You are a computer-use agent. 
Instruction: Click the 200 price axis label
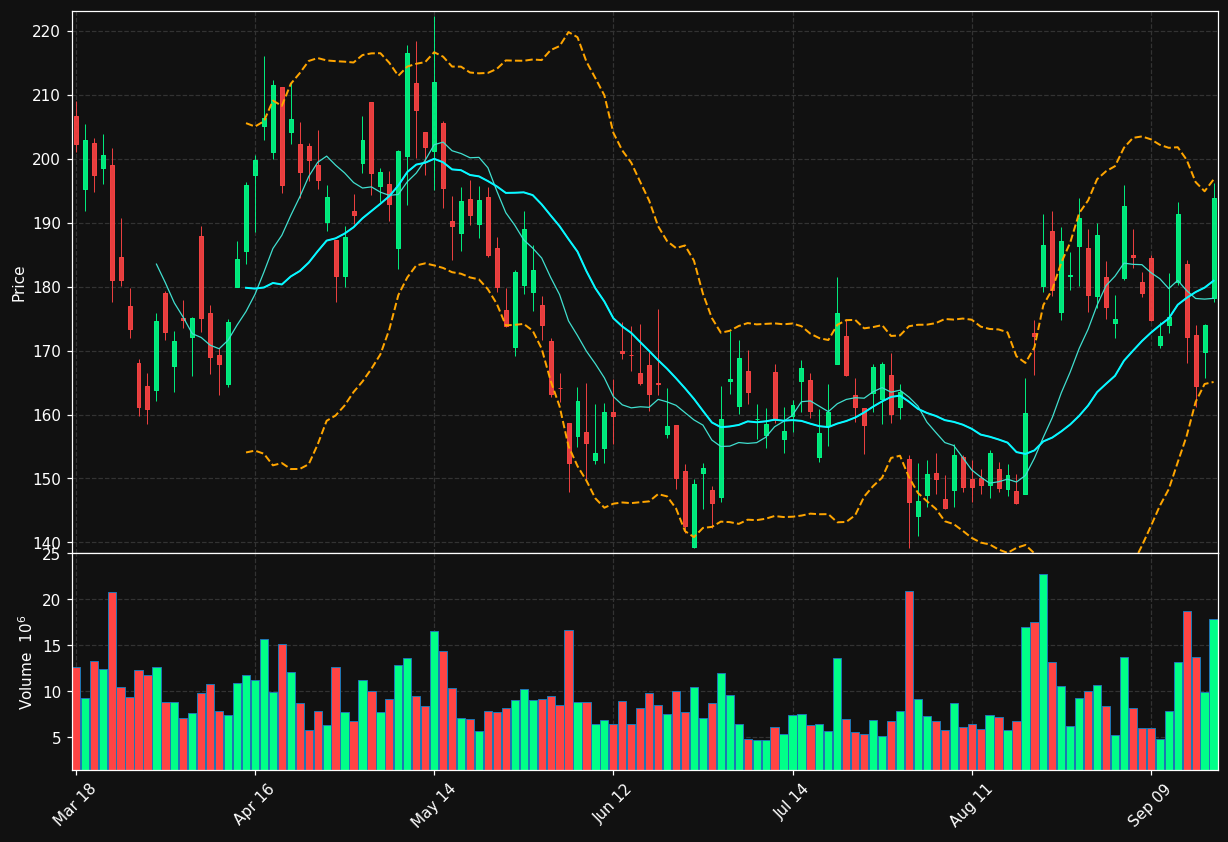coord(46,159)
